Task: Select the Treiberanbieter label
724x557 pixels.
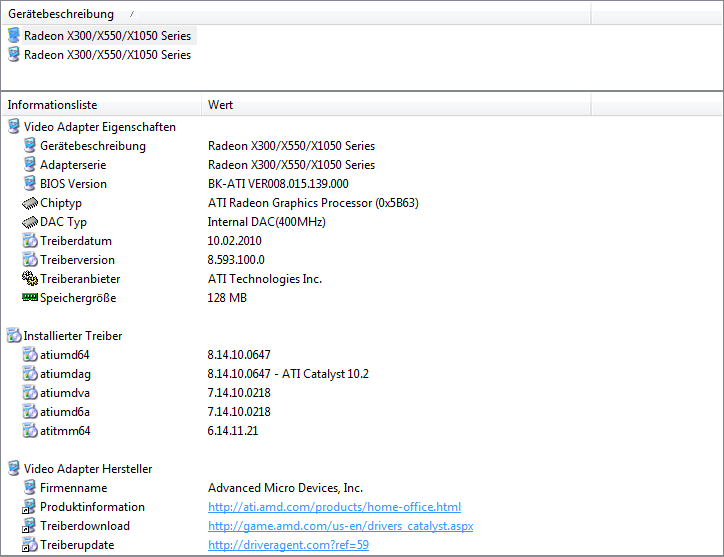Action: pyautogui.click(x=80, y=278)
